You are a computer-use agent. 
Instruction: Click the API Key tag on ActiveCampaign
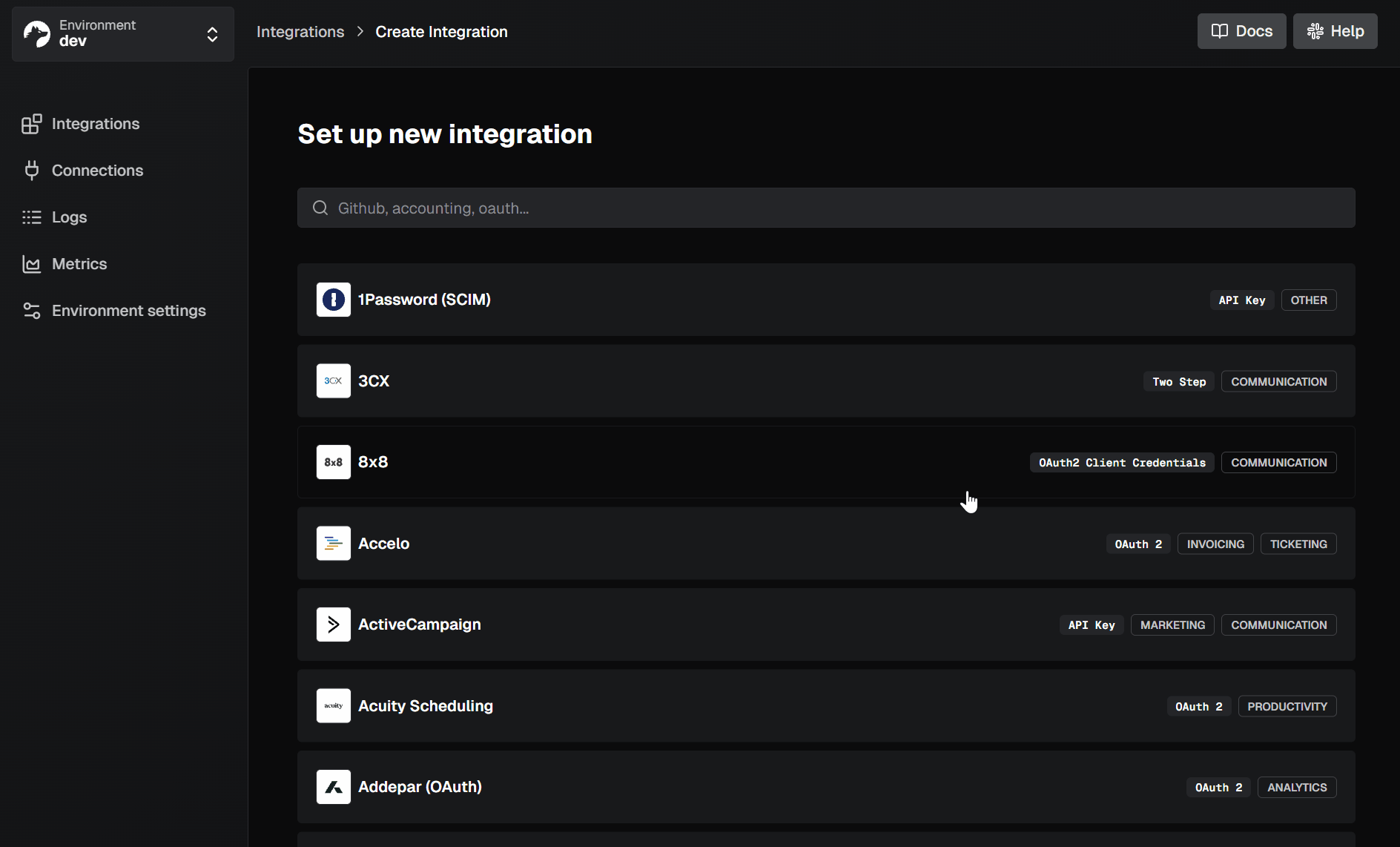click(1092, 625)
